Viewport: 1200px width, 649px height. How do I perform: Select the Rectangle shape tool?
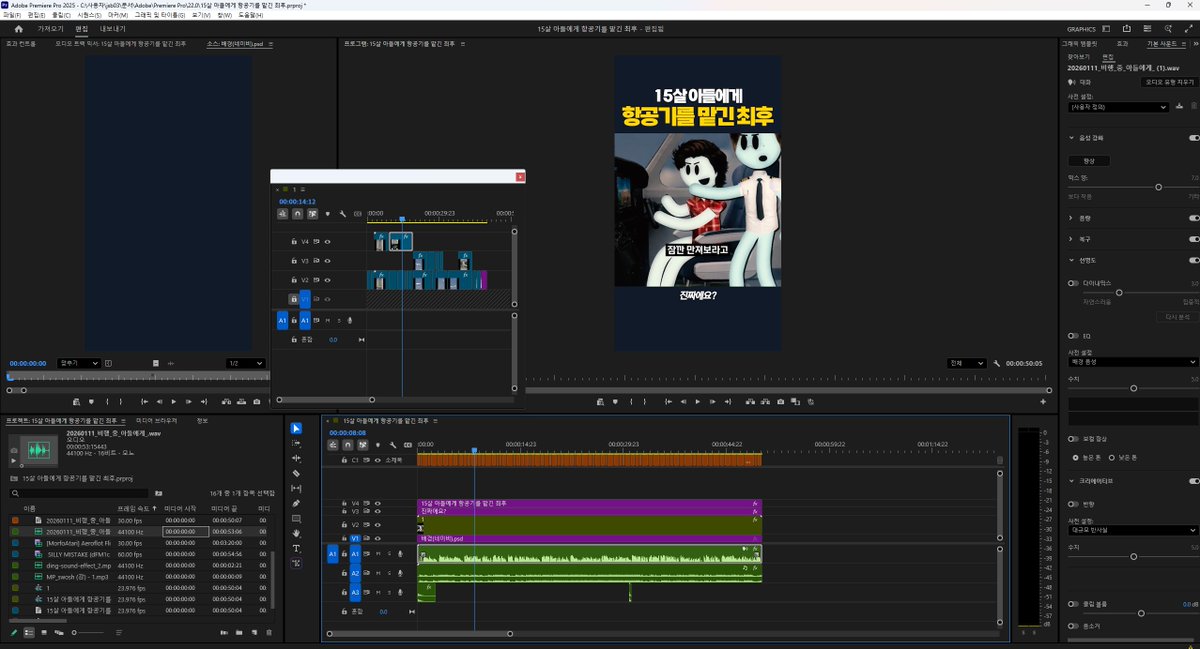point(296,518)
